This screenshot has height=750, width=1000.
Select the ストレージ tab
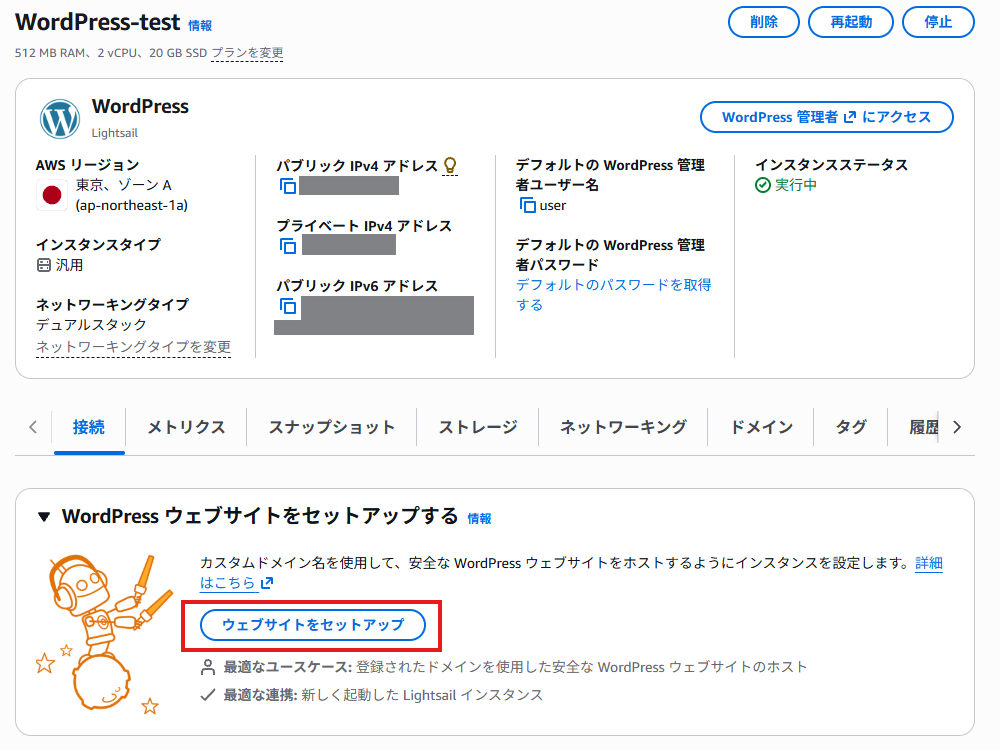tap(478, 427)
